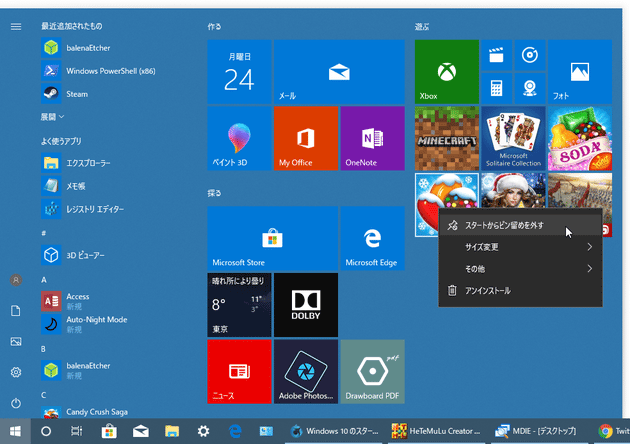Click the 作る group header
The image size is (630, 444).
(214, 27)
